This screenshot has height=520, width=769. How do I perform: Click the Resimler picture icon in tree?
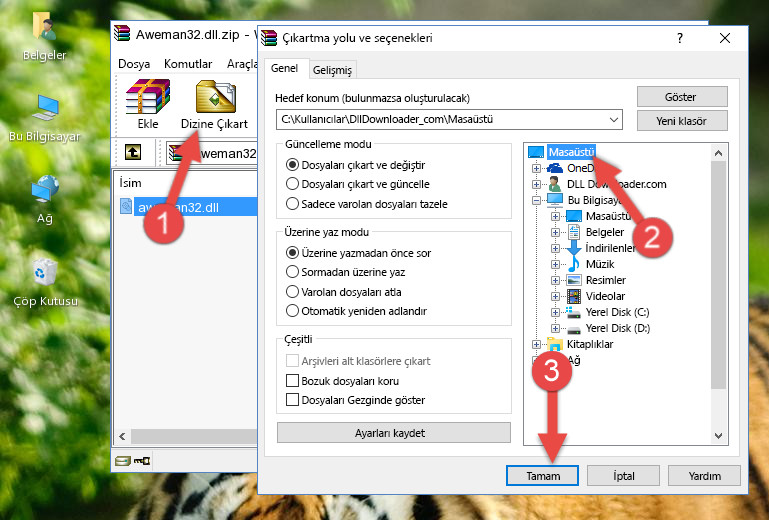click(x=574, y=280)
